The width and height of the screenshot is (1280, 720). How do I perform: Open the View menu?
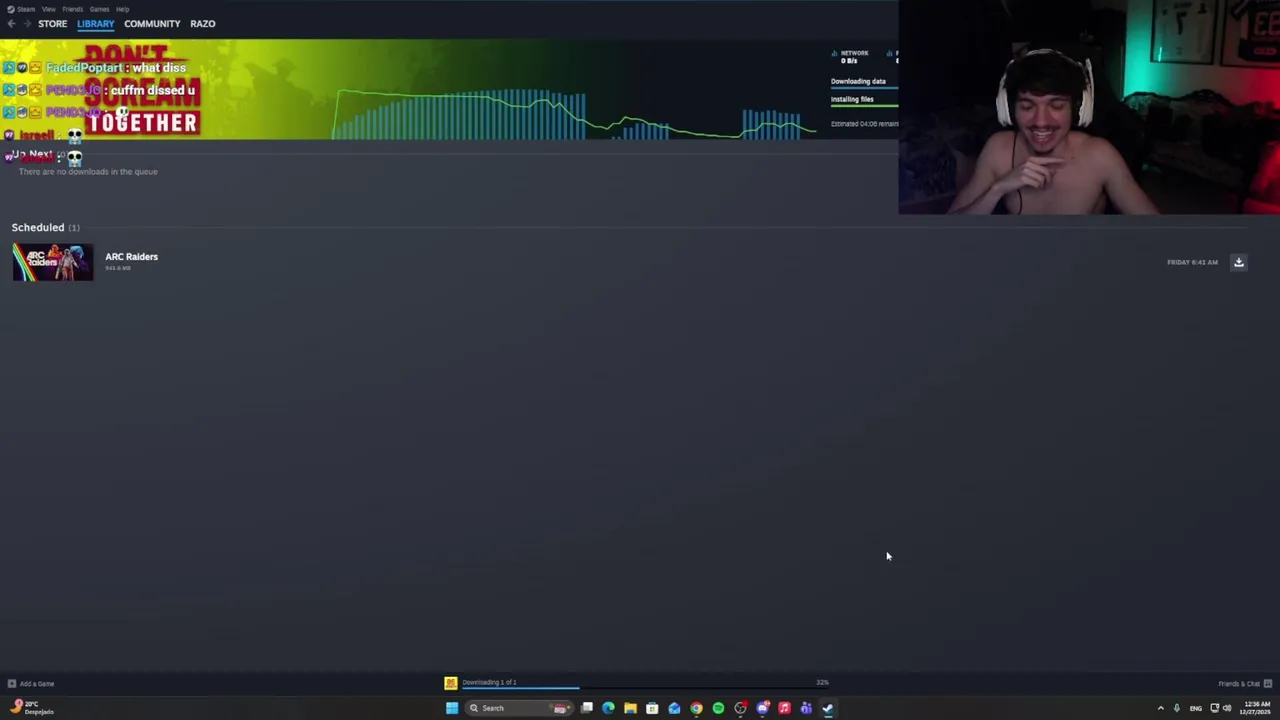pos(48,9)
